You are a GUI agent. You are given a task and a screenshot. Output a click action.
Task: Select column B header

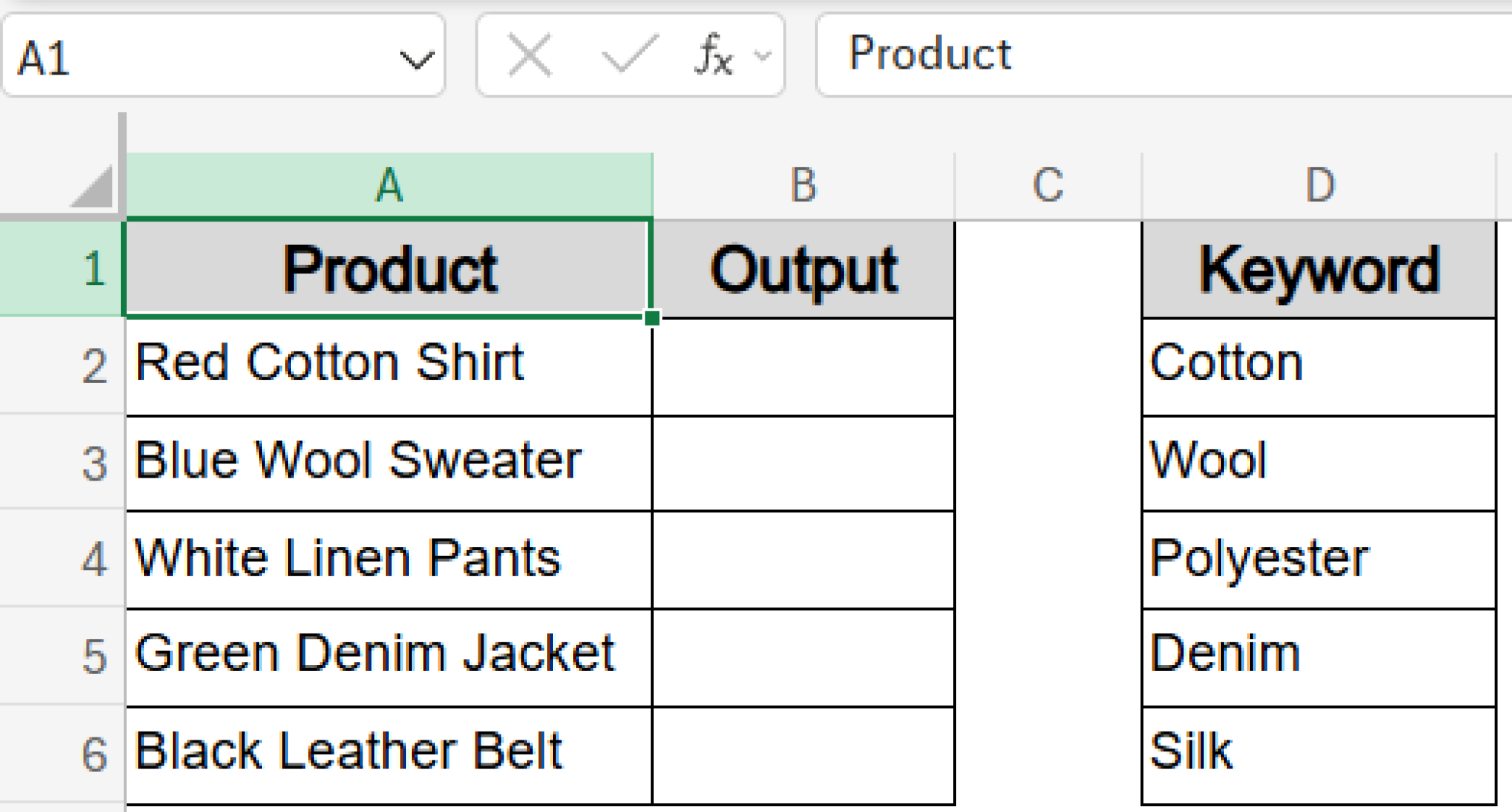coord(803,185)
